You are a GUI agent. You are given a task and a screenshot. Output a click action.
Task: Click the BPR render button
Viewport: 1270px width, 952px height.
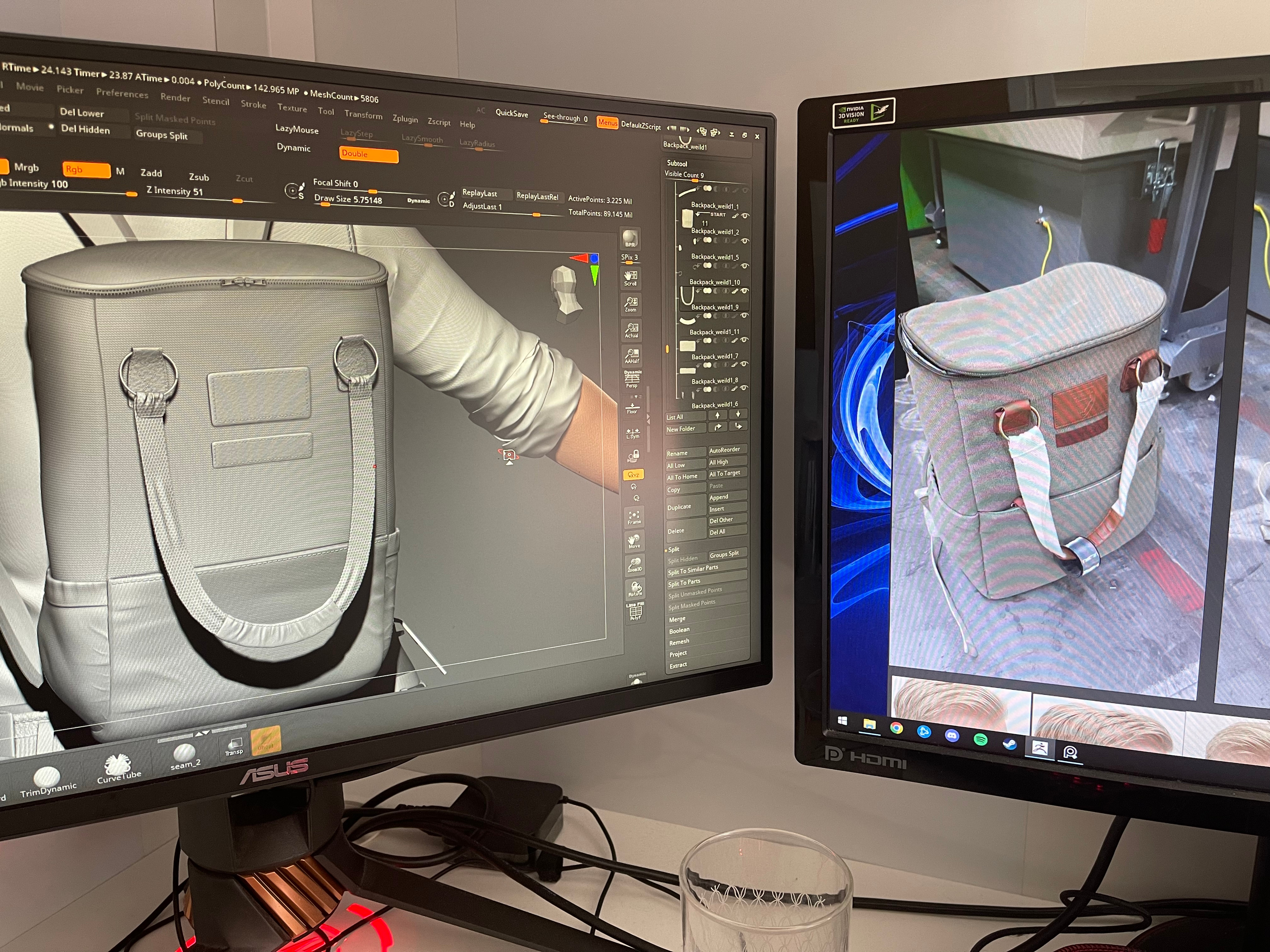click(x=630, y=239)
